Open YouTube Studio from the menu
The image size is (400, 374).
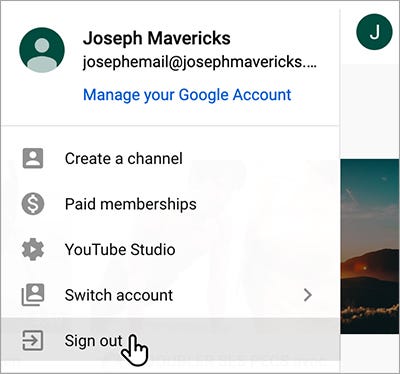[170, 249]
